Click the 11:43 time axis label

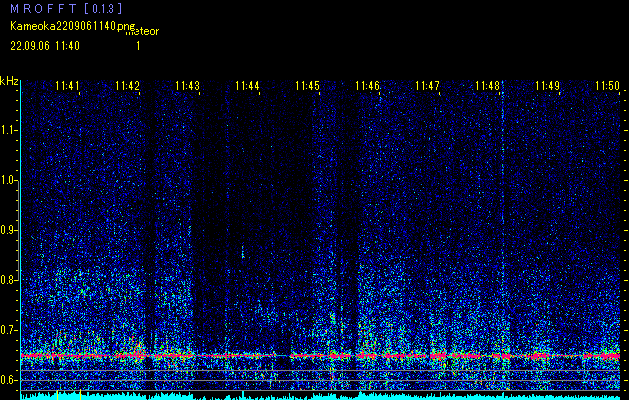(x=187, y=85)
